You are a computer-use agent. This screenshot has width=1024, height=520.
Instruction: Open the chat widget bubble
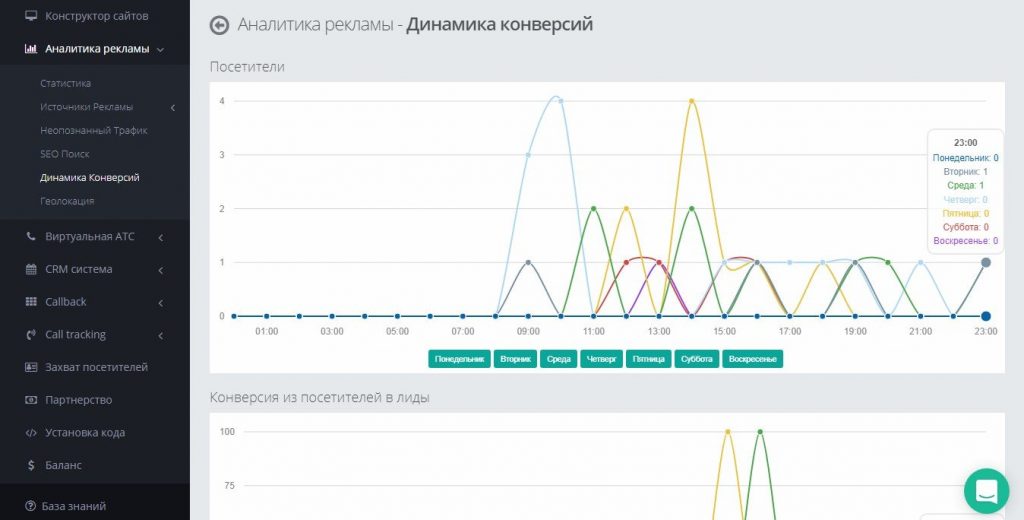point(986,491)
